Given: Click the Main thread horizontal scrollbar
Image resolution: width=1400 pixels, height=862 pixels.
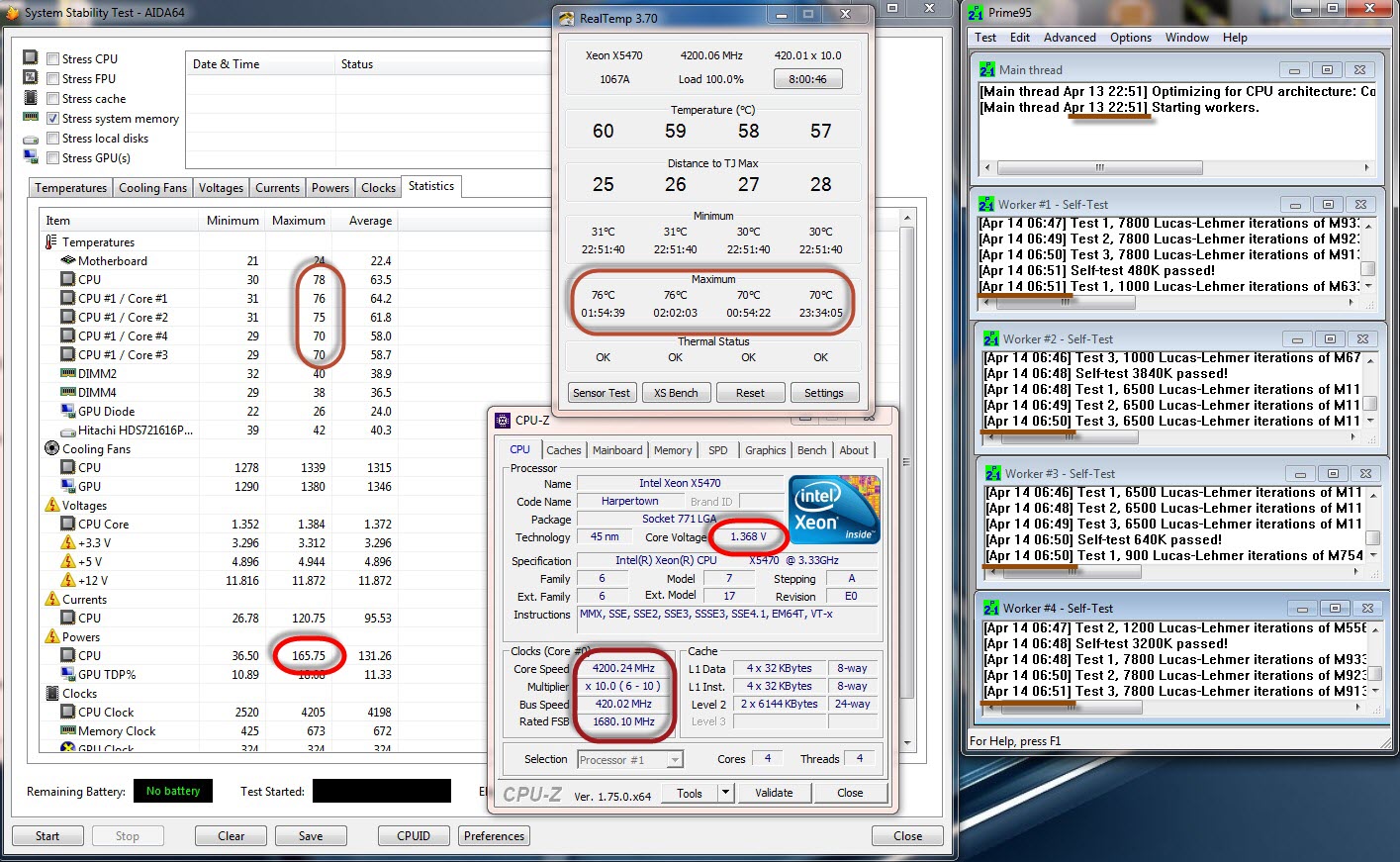Looking at the screenshot, I should [1175, 167].
